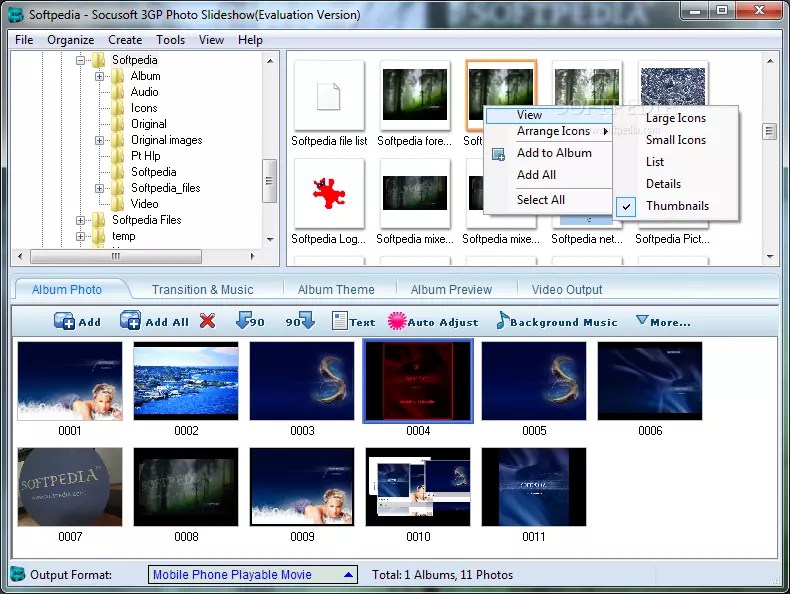
Task: Switch to Video Output tab
Action: [x=567, y=290]
